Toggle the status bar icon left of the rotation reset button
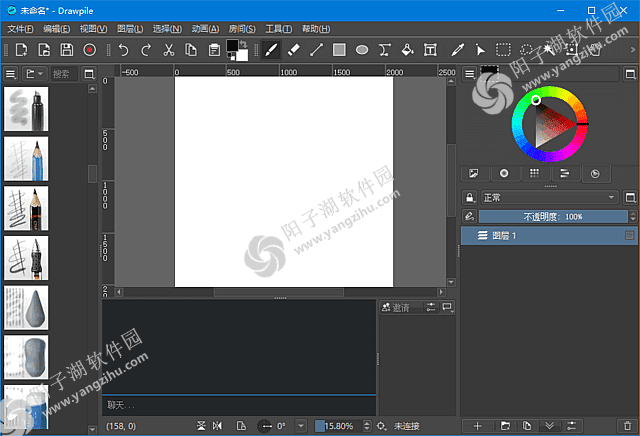640x436 pixels. (241, 426)
